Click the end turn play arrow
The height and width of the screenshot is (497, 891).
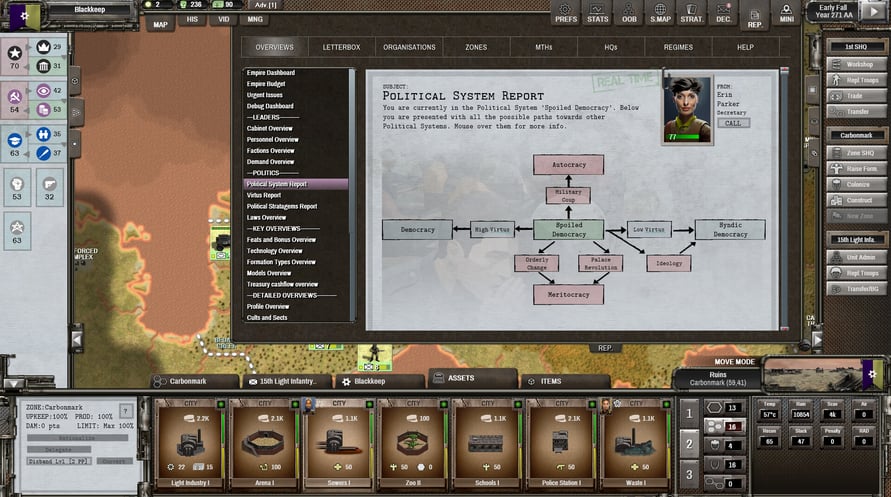(x=873, y=11)
